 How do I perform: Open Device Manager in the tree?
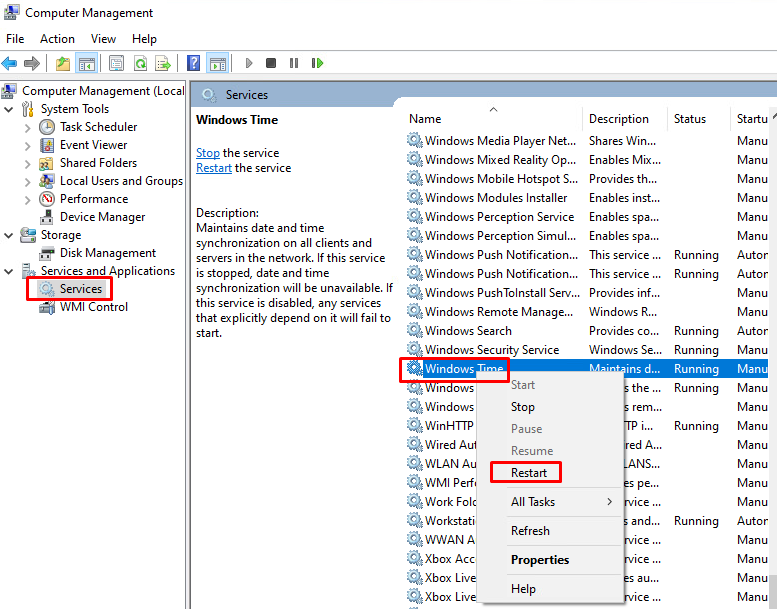click(x=103, y=217)
